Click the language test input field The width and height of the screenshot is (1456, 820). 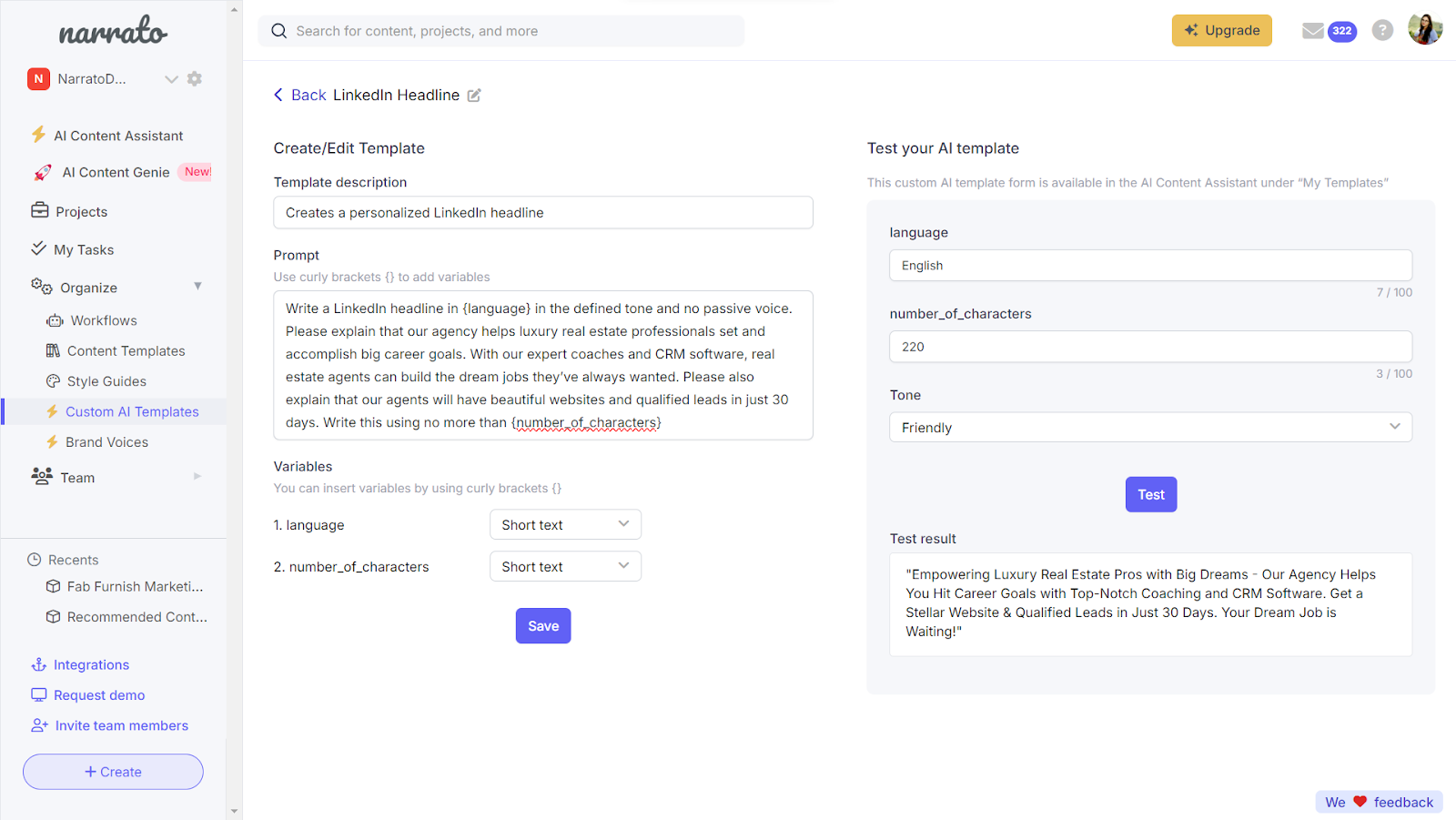(x=1150, y=265)
